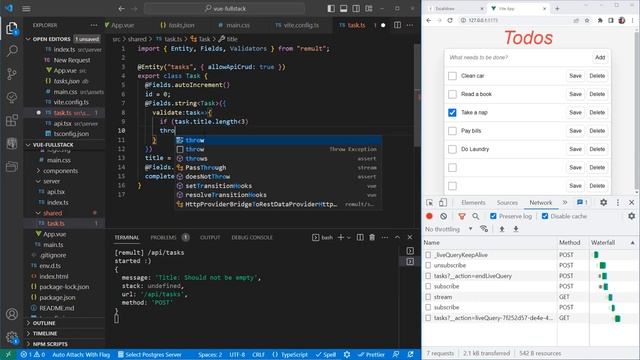Create a new terminal with plus icon
This screenshot has width=640, height=360.
coord(341,237)
